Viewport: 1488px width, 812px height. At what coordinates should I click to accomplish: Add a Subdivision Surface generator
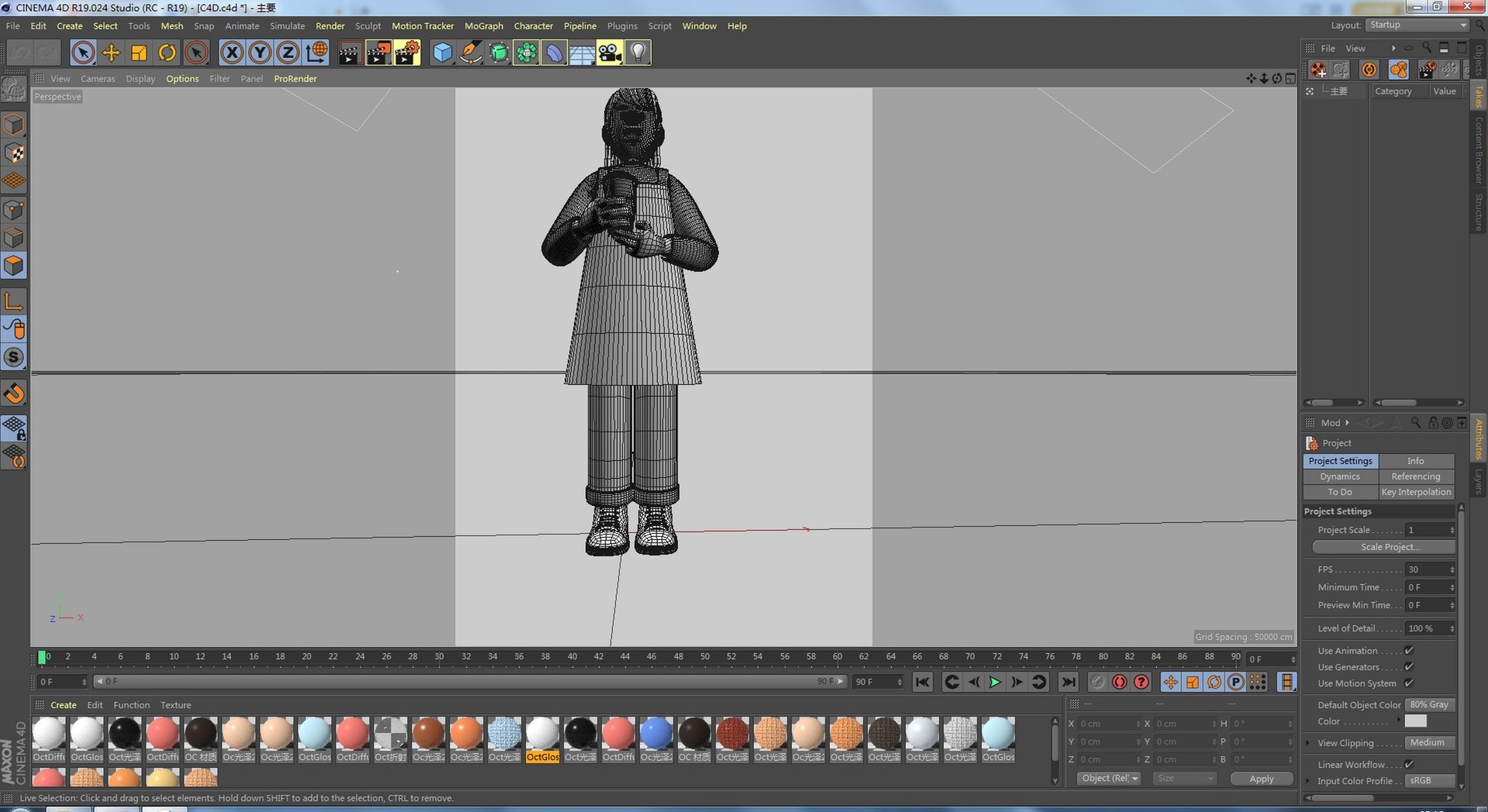[x=498, y=53]
